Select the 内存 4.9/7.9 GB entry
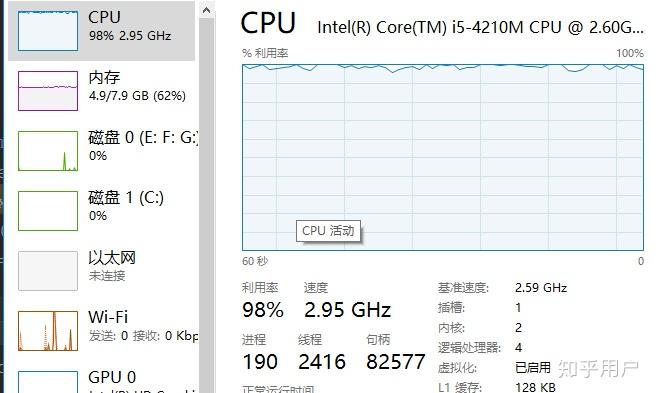658x393 pixels. click(x=137, y=86)
